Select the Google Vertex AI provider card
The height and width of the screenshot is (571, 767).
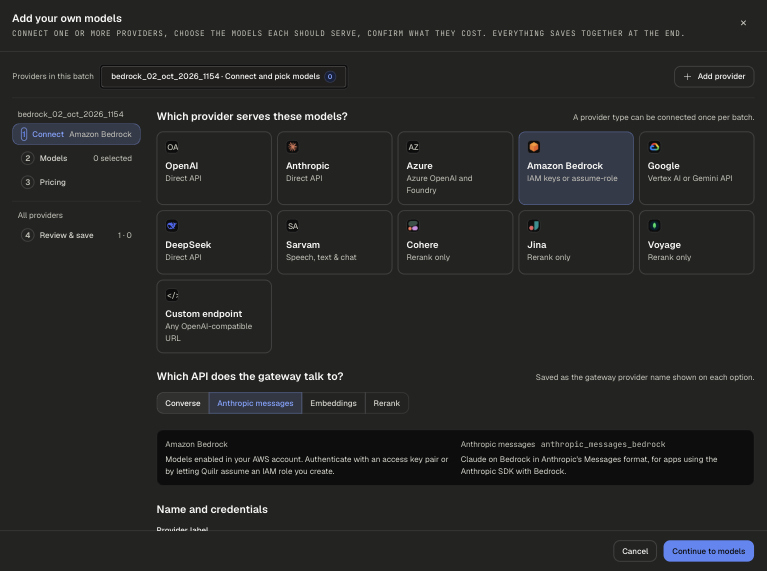[697, 168]
